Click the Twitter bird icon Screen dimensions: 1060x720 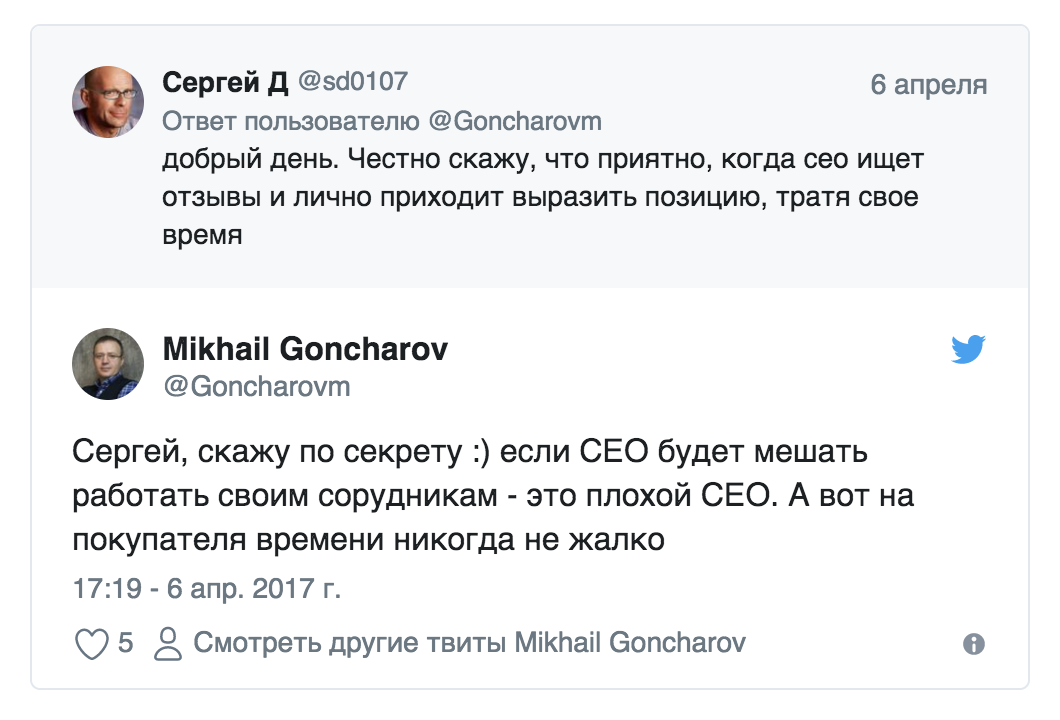[x=970, y=350]
